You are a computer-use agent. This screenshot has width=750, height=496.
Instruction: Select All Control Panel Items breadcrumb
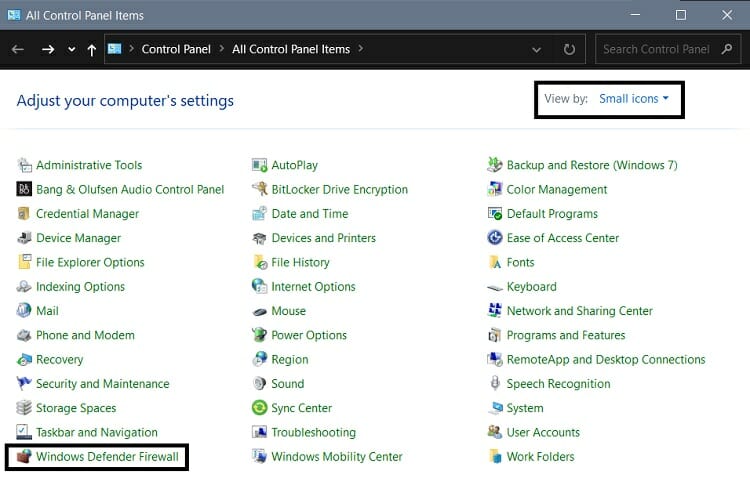coord(291,48)
